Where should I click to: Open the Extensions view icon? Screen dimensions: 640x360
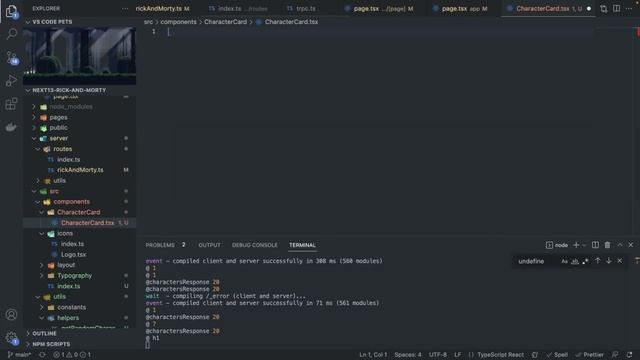11,104
